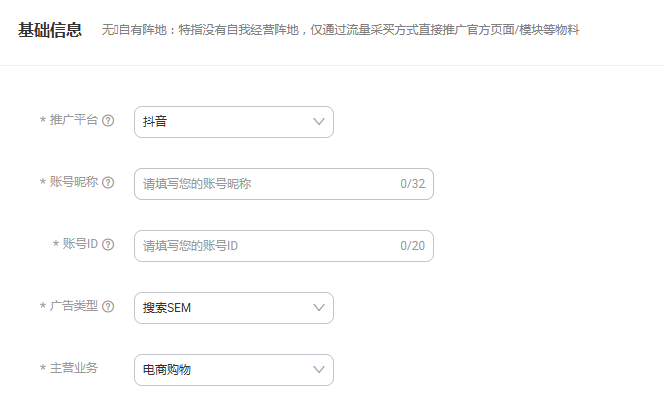Screen dimensions: 665x417
Task: Click the help icon beside 账号昵称
Action: tap(108, 183)
